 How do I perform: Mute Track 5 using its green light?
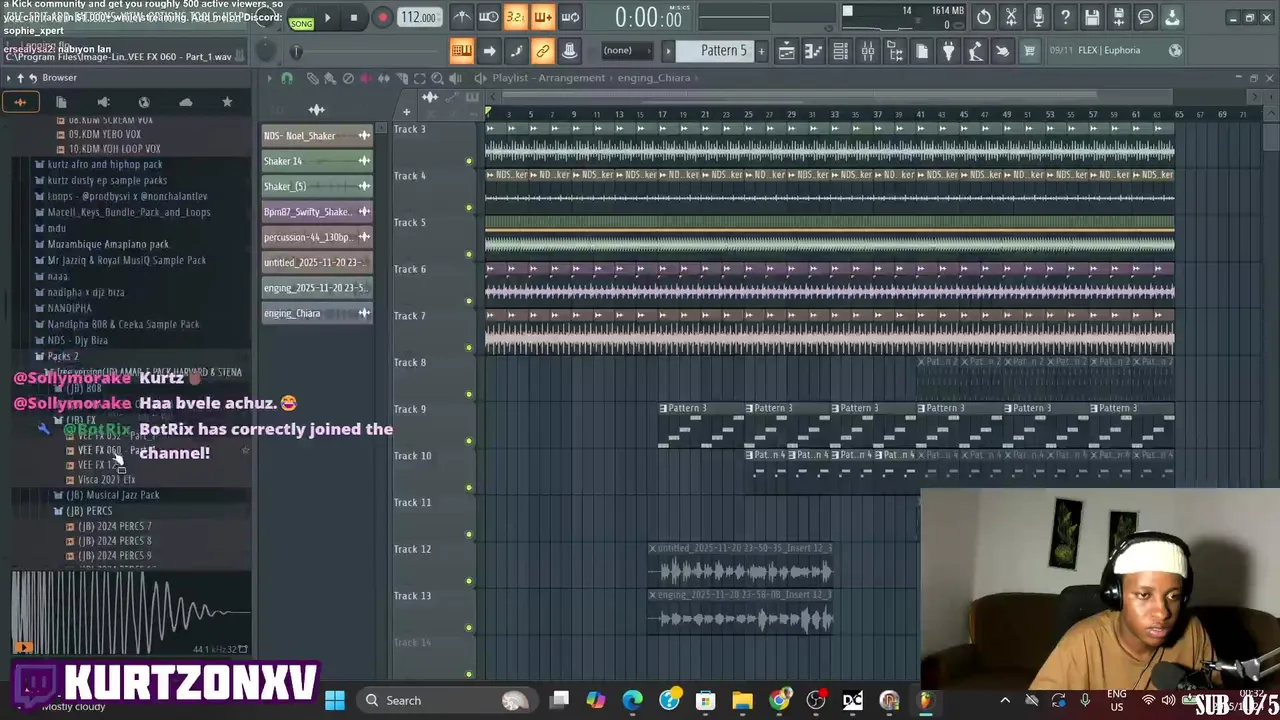(469, 254)
